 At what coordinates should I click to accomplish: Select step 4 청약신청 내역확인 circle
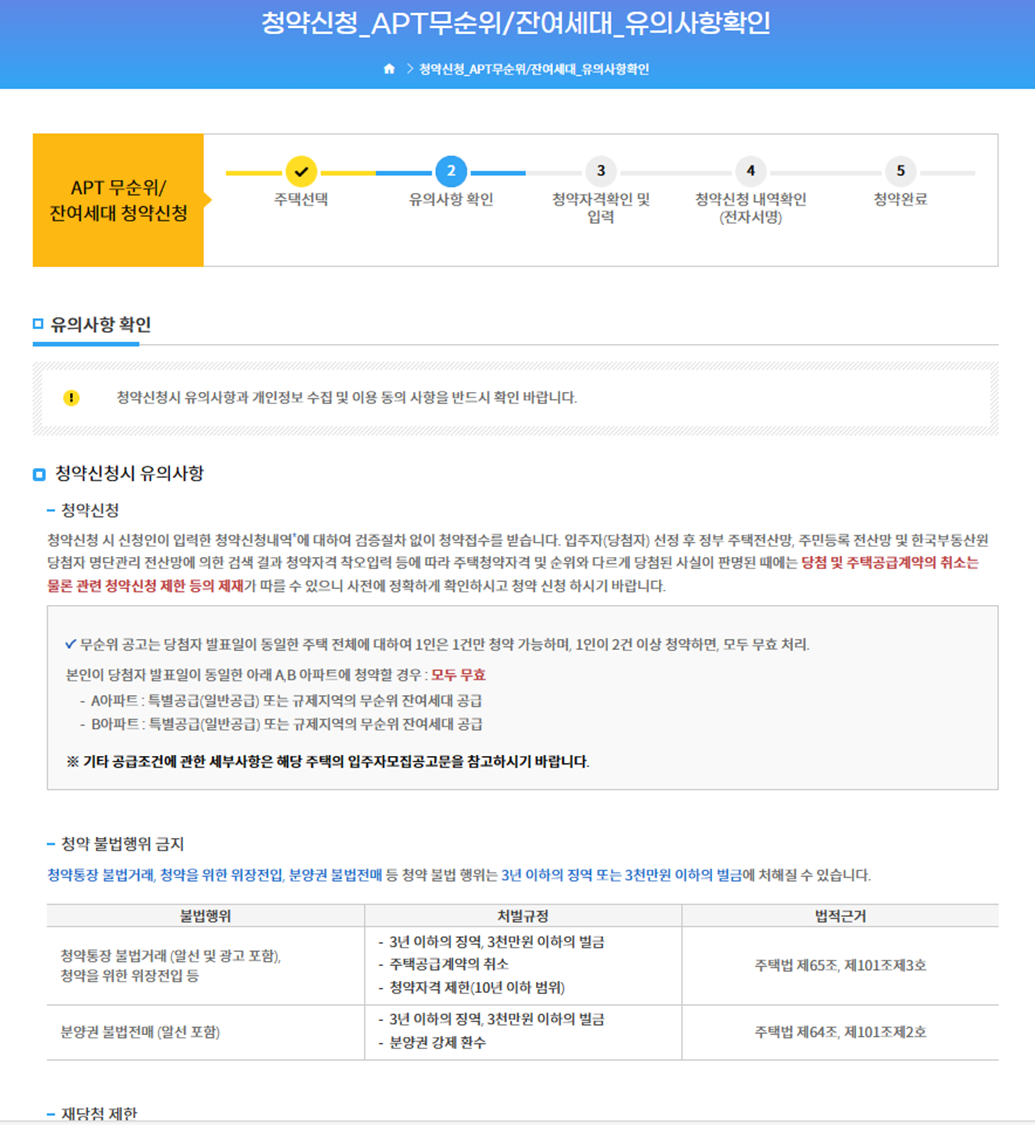tap(751, 172)
